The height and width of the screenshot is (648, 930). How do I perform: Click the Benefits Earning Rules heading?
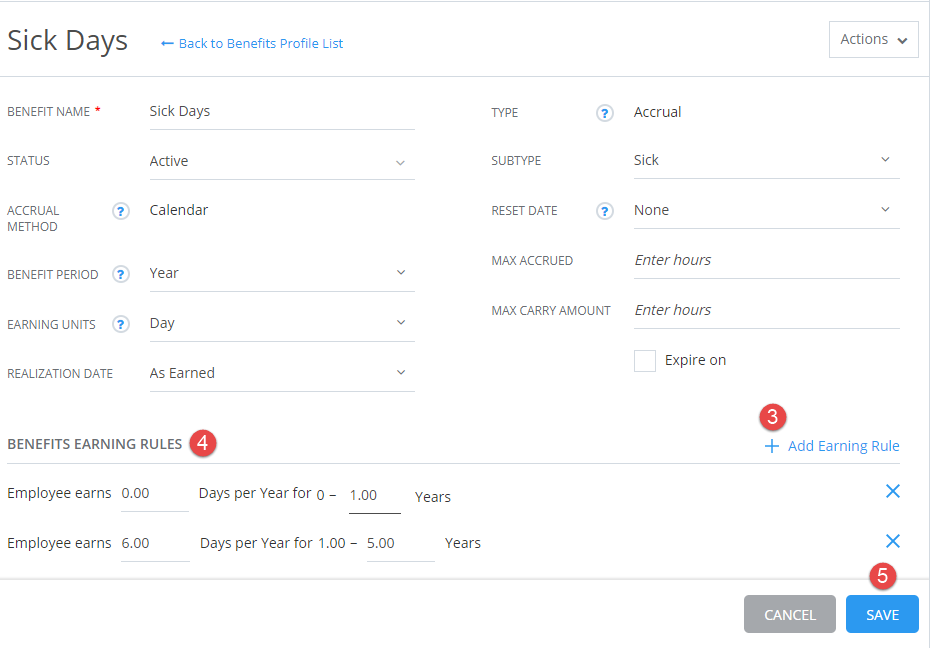coord(94,444)
